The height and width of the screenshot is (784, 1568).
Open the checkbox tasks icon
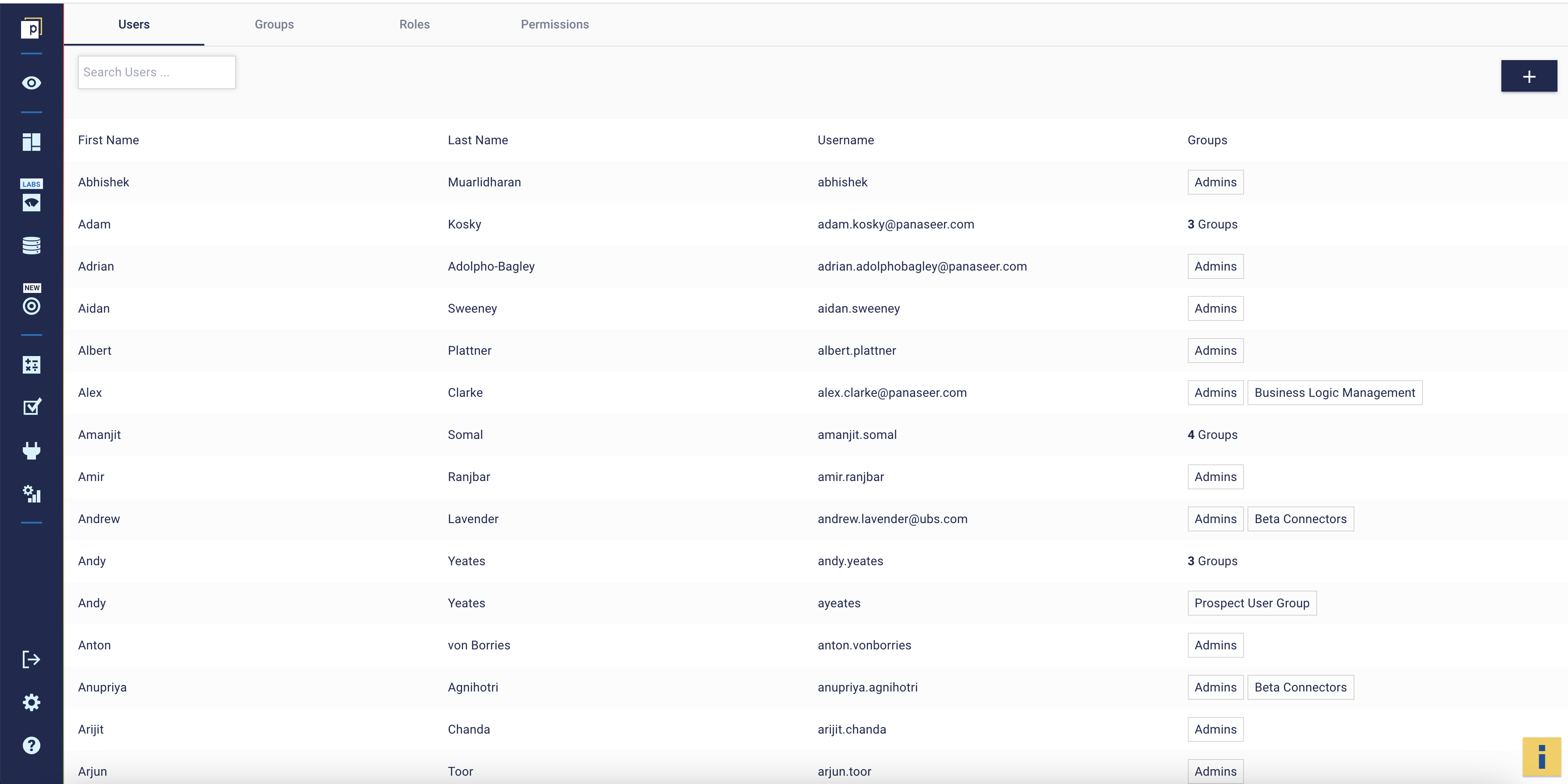pyautogui.click(x=32, y=406)
